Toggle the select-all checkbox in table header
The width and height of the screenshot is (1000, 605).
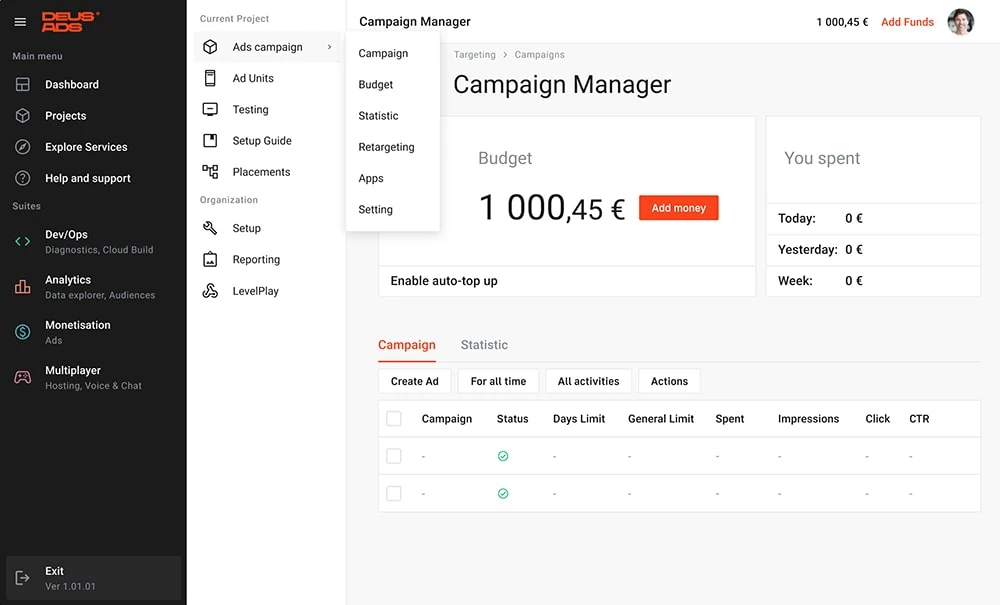[394, 418]
